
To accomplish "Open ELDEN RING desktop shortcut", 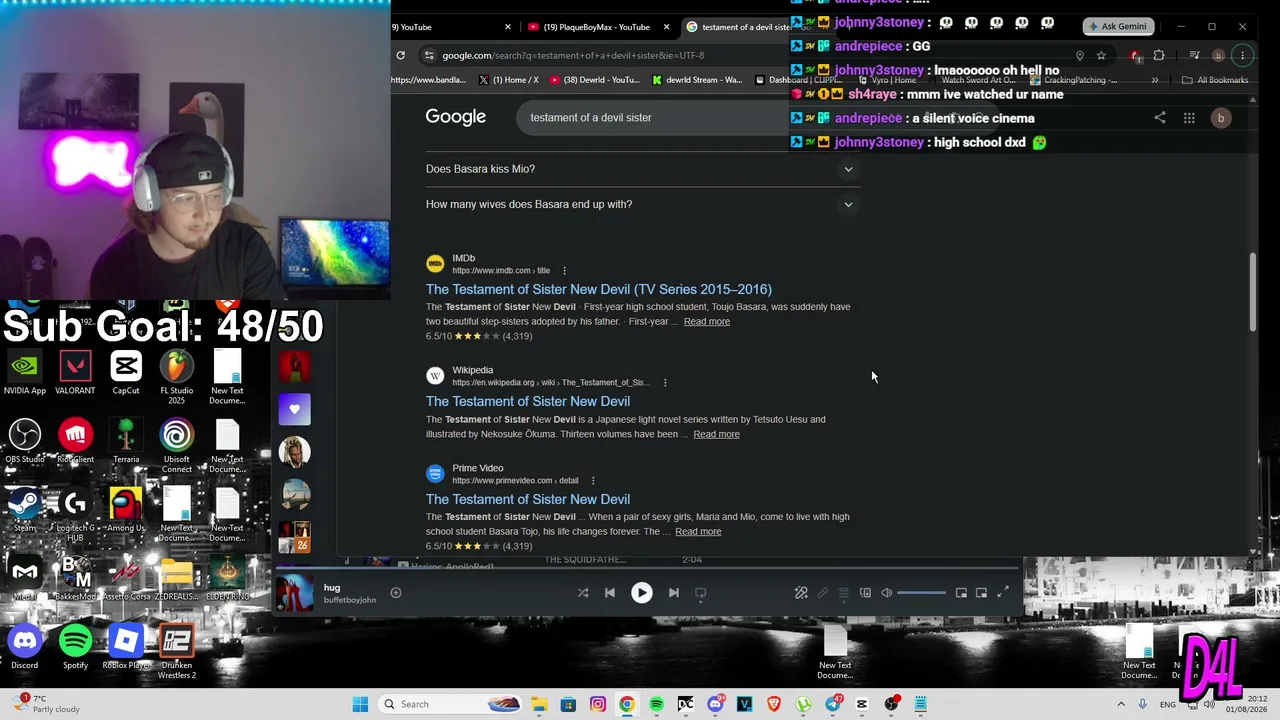I will click(x=228, y=579).
